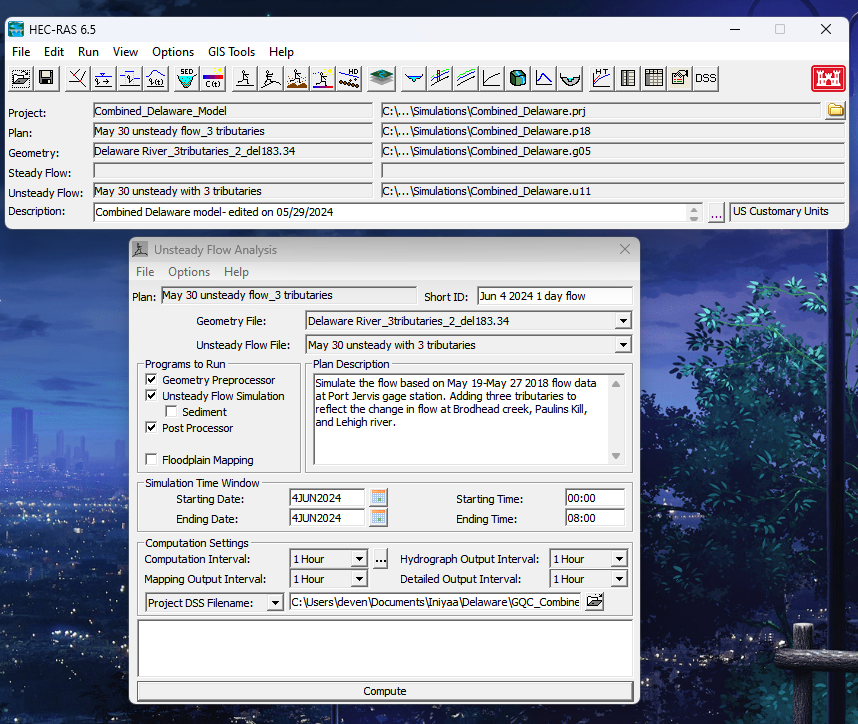This screenshot has width=858, height=724.
Task: Open RAS Mapper layers icon
Action: coord(381,78)
